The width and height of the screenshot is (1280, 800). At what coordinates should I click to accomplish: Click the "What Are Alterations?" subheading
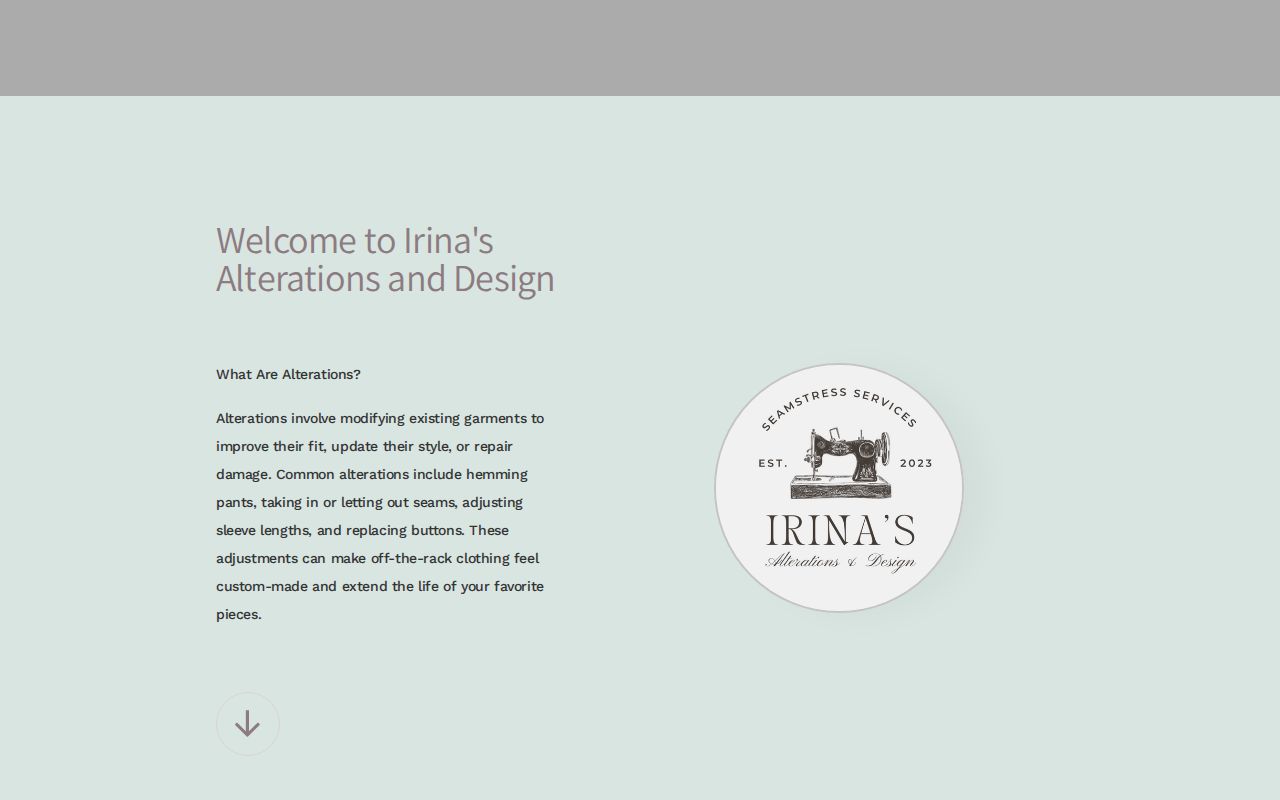click(x=288, y=374)
